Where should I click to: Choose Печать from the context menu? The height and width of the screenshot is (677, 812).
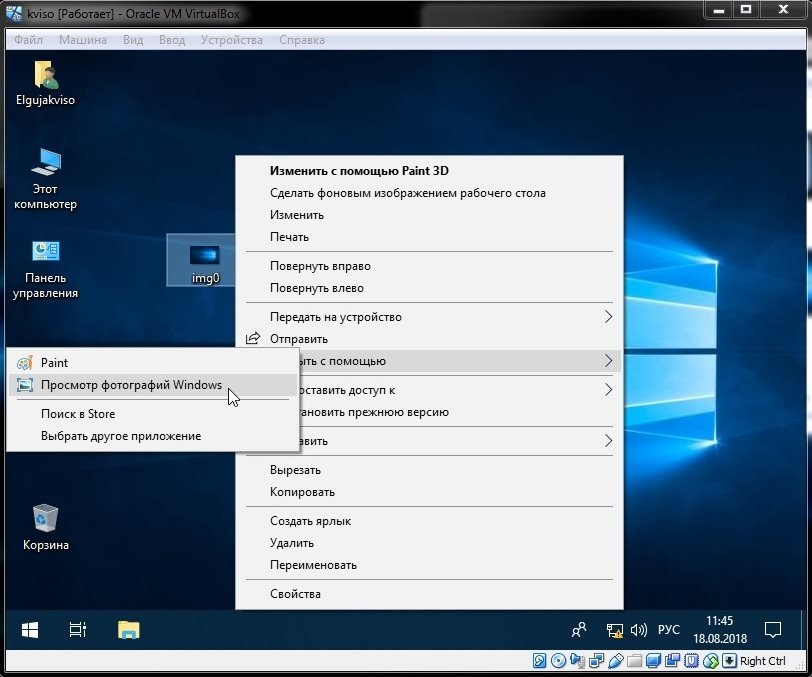pyautogui.click(x=429, y=237)
